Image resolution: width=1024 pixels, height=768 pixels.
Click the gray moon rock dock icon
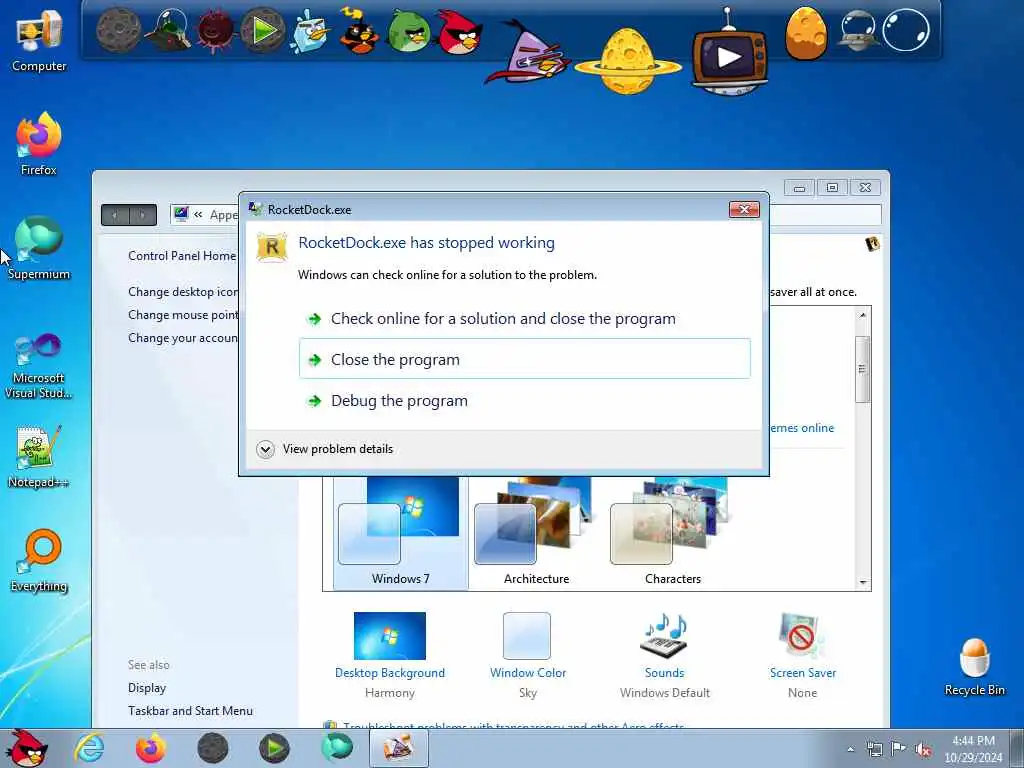118,30
